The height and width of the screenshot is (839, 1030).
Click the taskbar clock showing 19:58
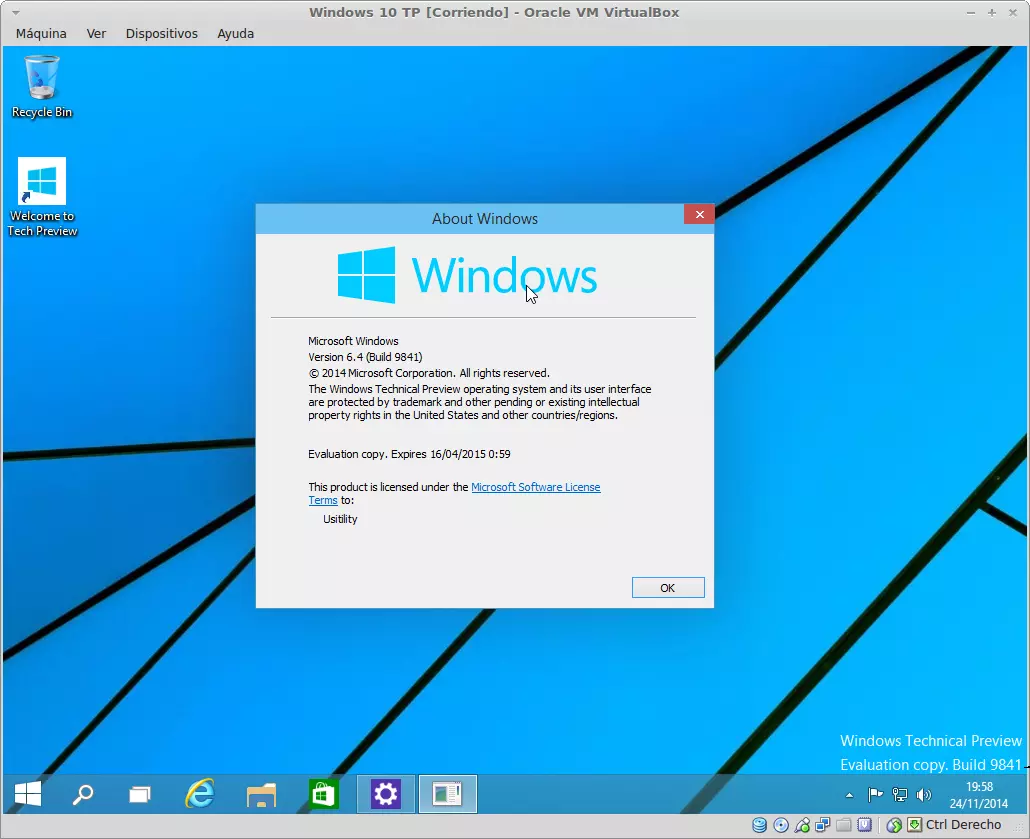click(979, 795)
